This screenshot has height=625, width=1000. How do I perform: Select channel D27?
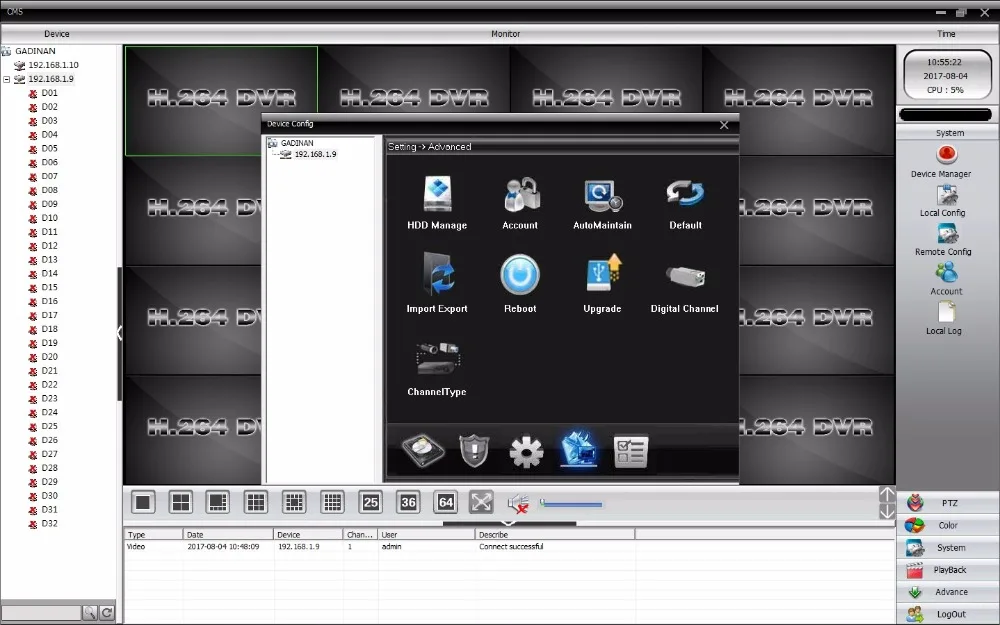49,454
